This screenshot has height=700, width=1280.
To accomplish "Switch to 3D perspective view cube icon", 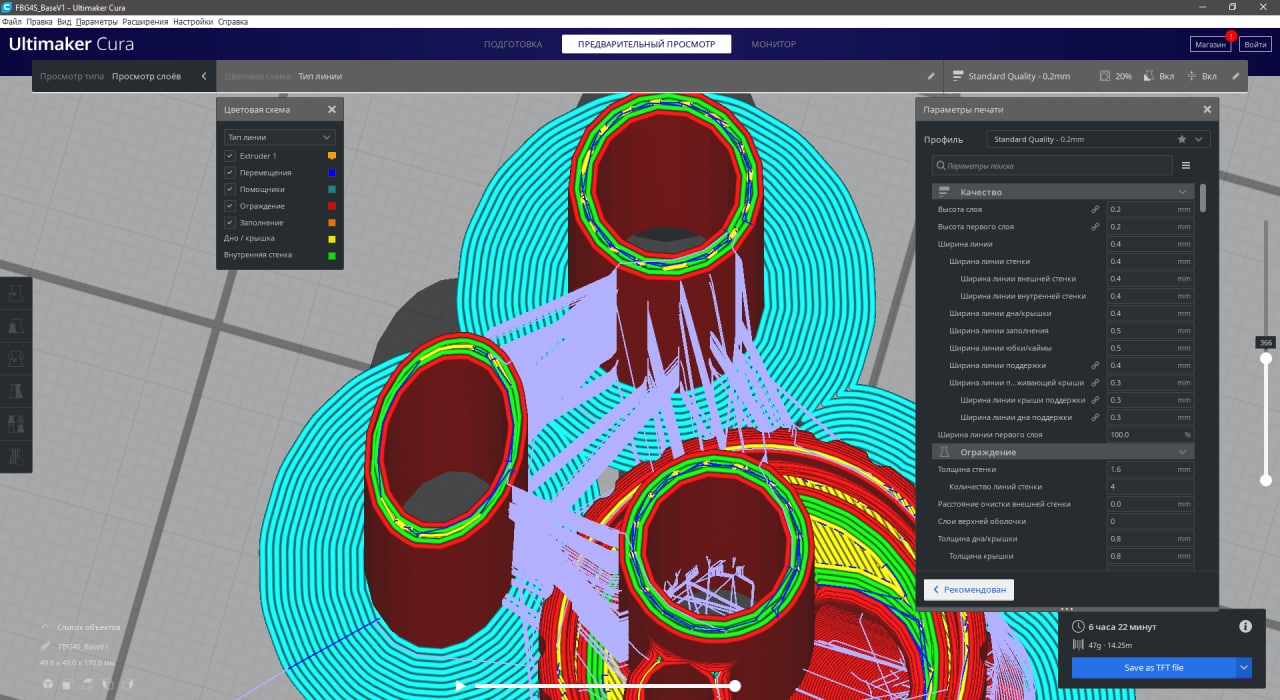I will [x=48, y=684].
